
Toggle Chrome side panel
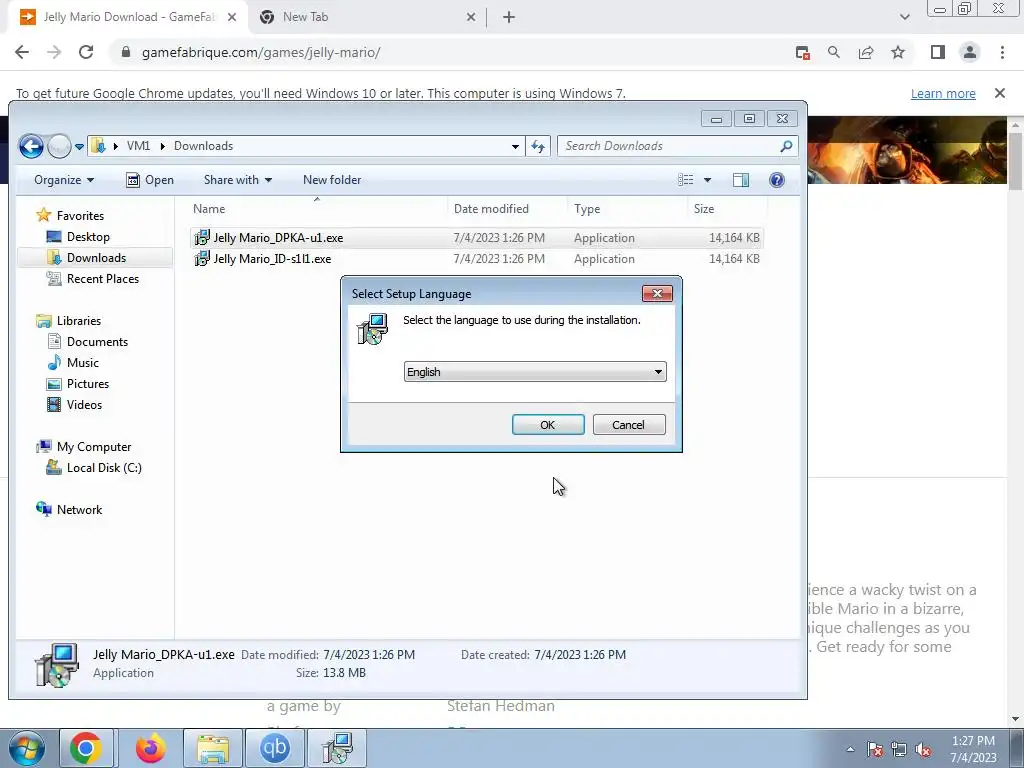tap(938, 52)
